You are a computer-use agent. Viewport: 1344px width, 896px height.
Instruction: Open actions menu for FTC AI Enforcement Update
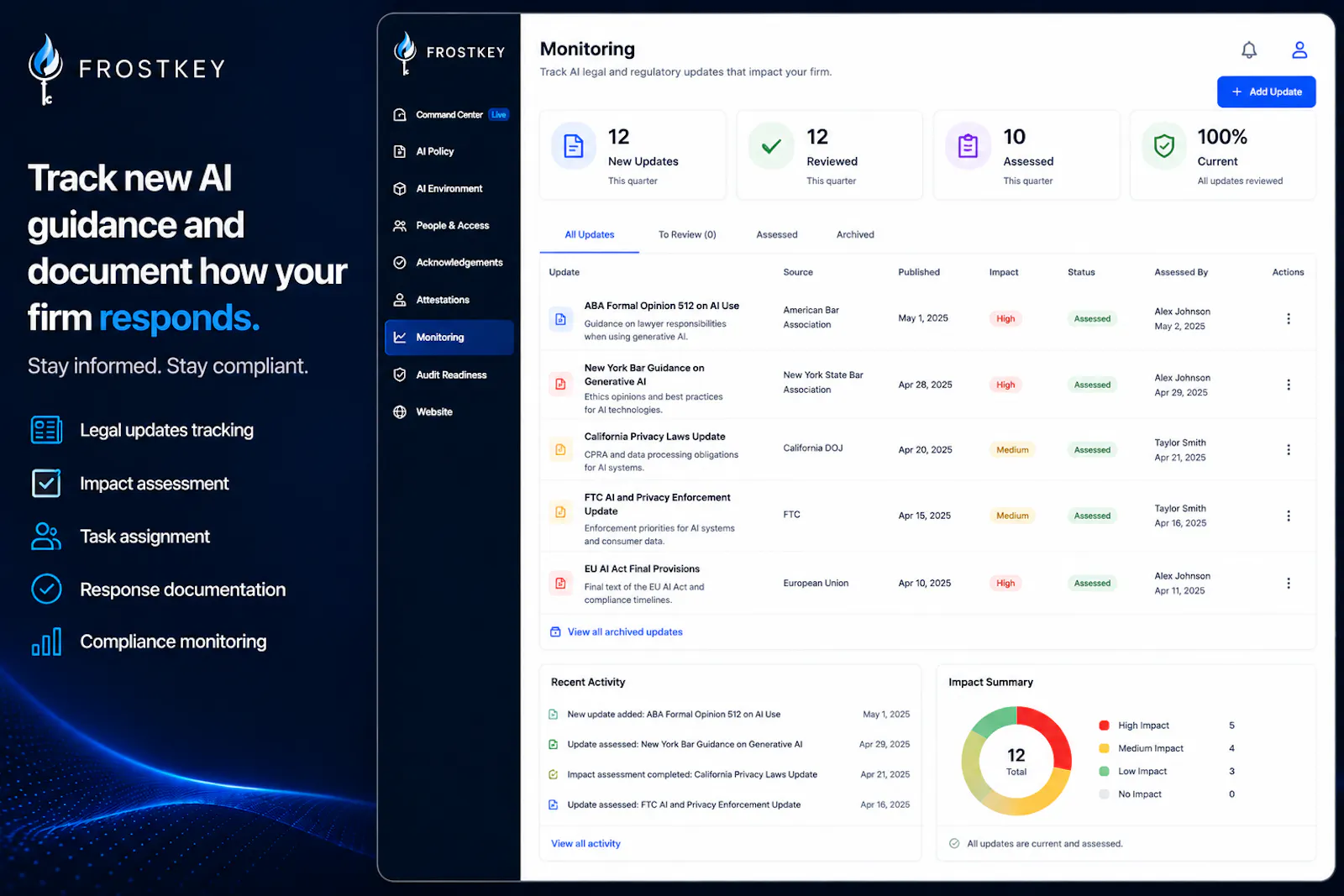tap(1288, 516)
